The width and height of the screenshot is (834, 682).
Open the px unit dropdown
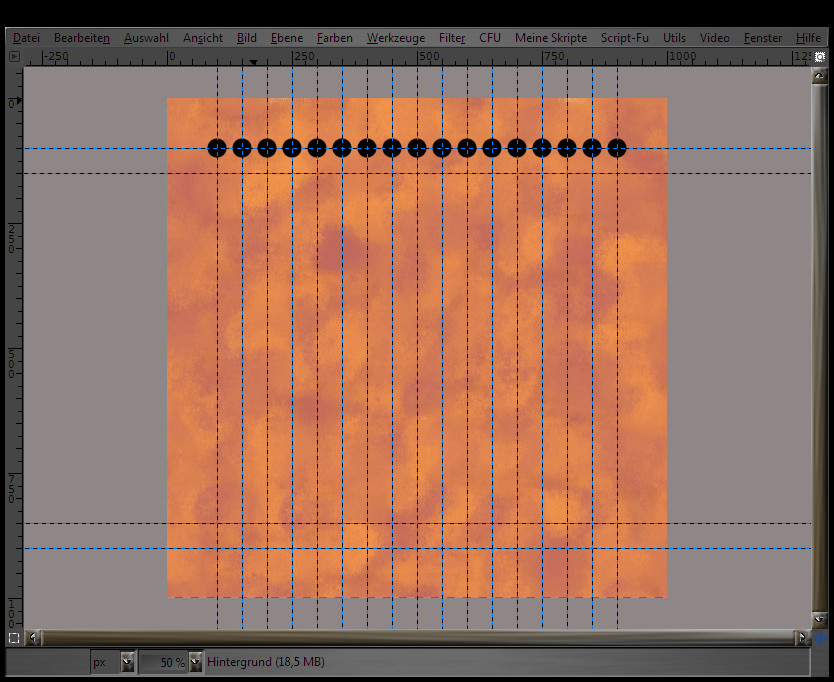click(x=127, y=662)
